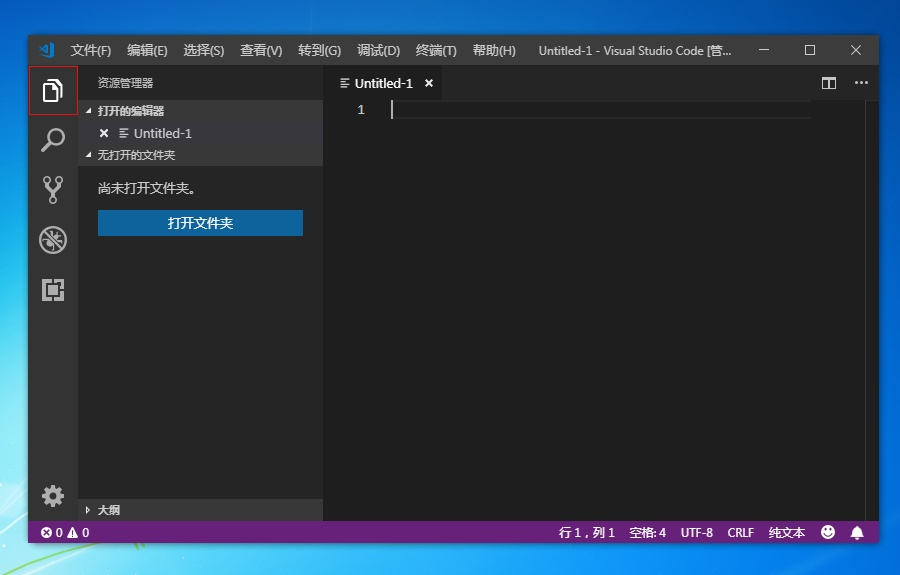Open the editor more actions ellipsis

click(x=861, y=83)
